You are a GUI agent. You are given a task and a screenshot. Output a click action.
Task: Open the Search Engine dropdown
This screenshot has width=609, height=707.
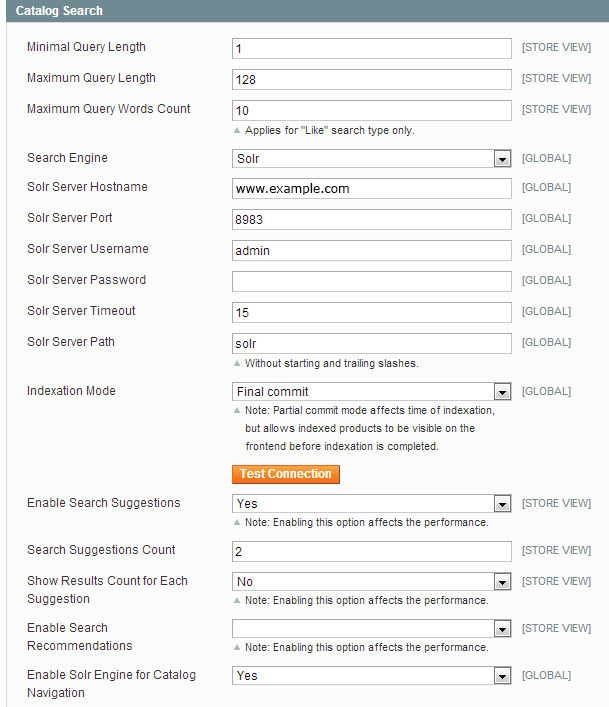pyautogui.click(x=371, y=159)
